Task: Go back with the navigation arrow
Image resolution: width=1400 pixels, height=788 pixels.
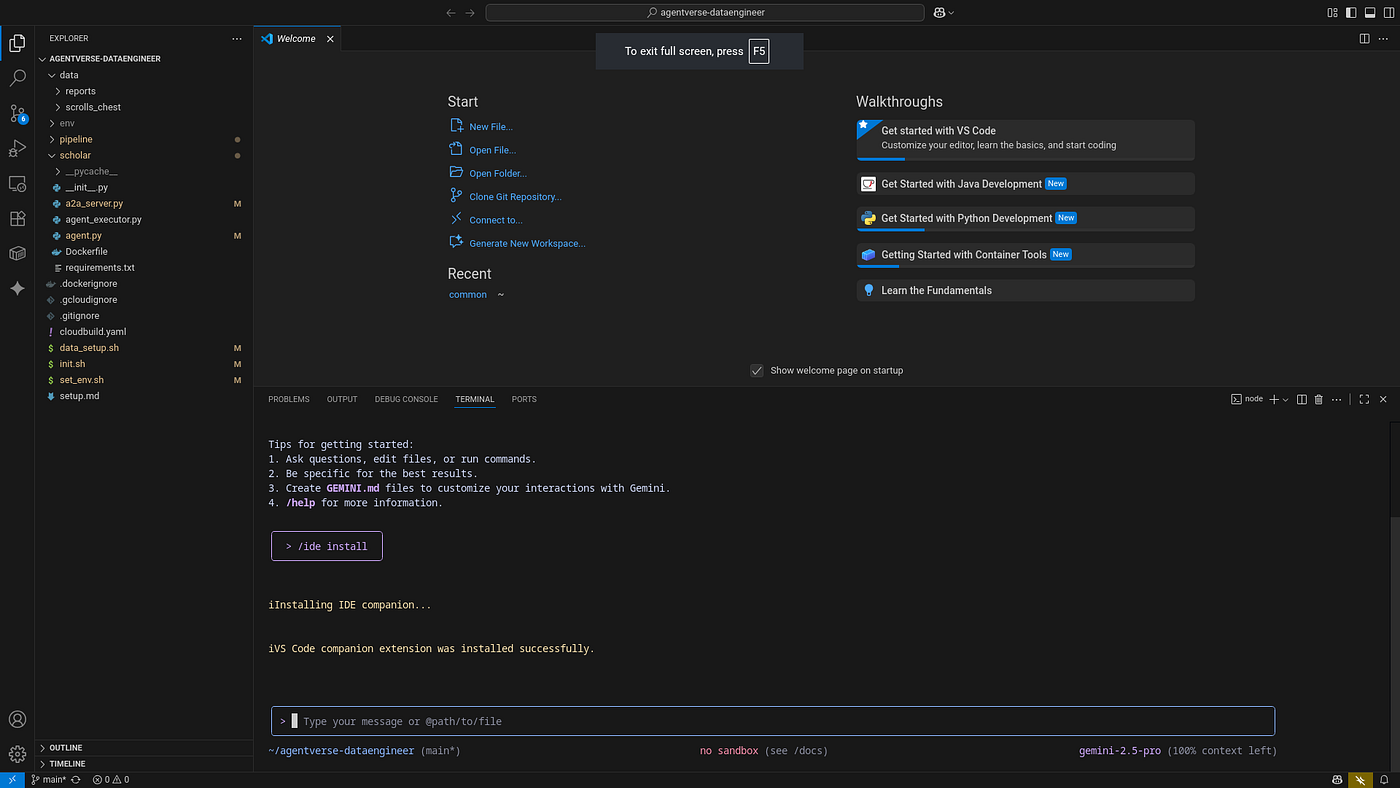Action: 450,13
